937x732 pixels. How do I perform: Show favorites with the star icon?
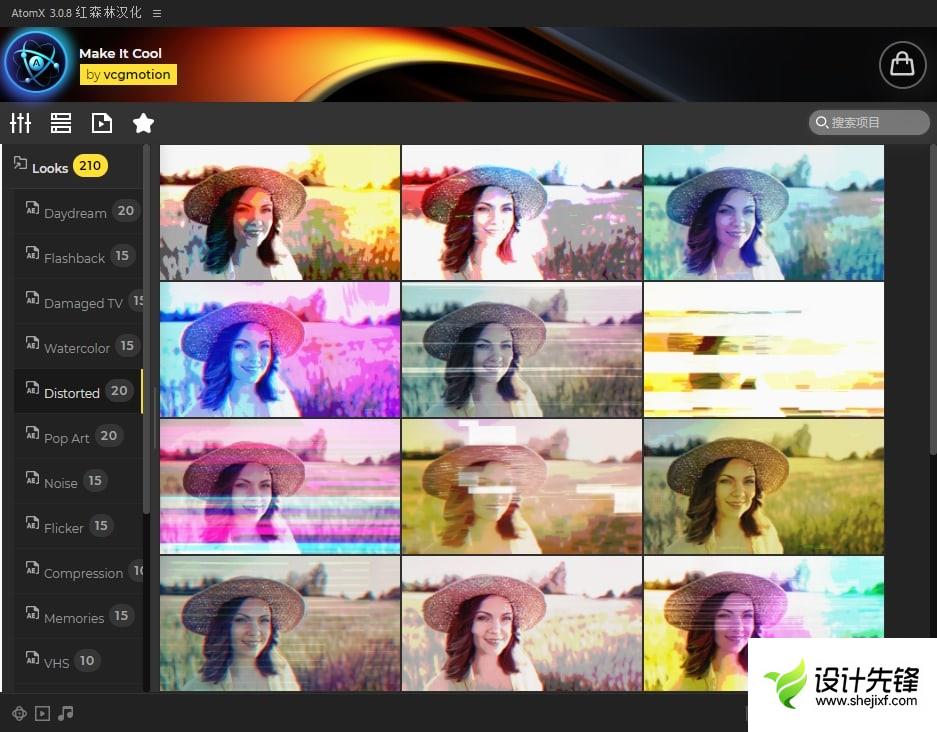(143, 123)
